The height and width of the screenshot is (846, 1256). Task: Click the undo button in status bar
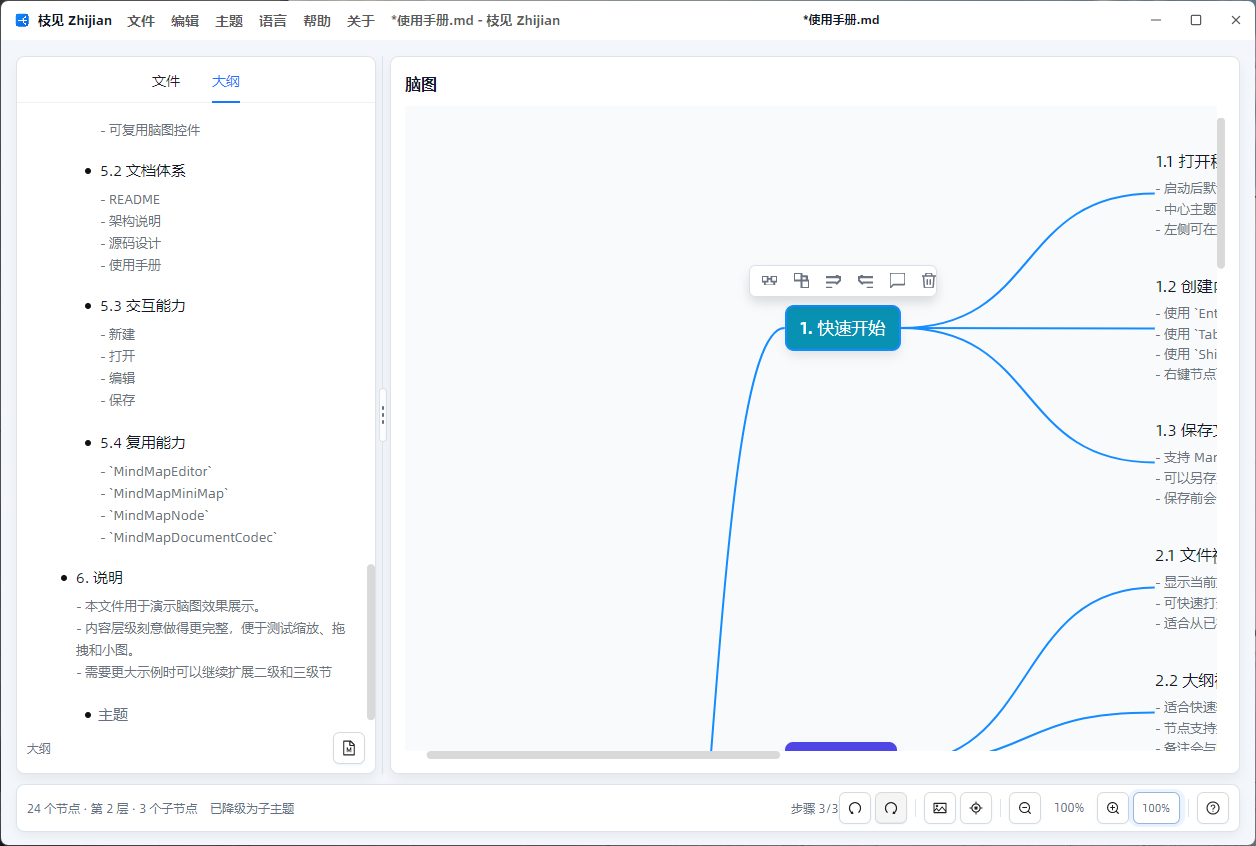(855, 808)
